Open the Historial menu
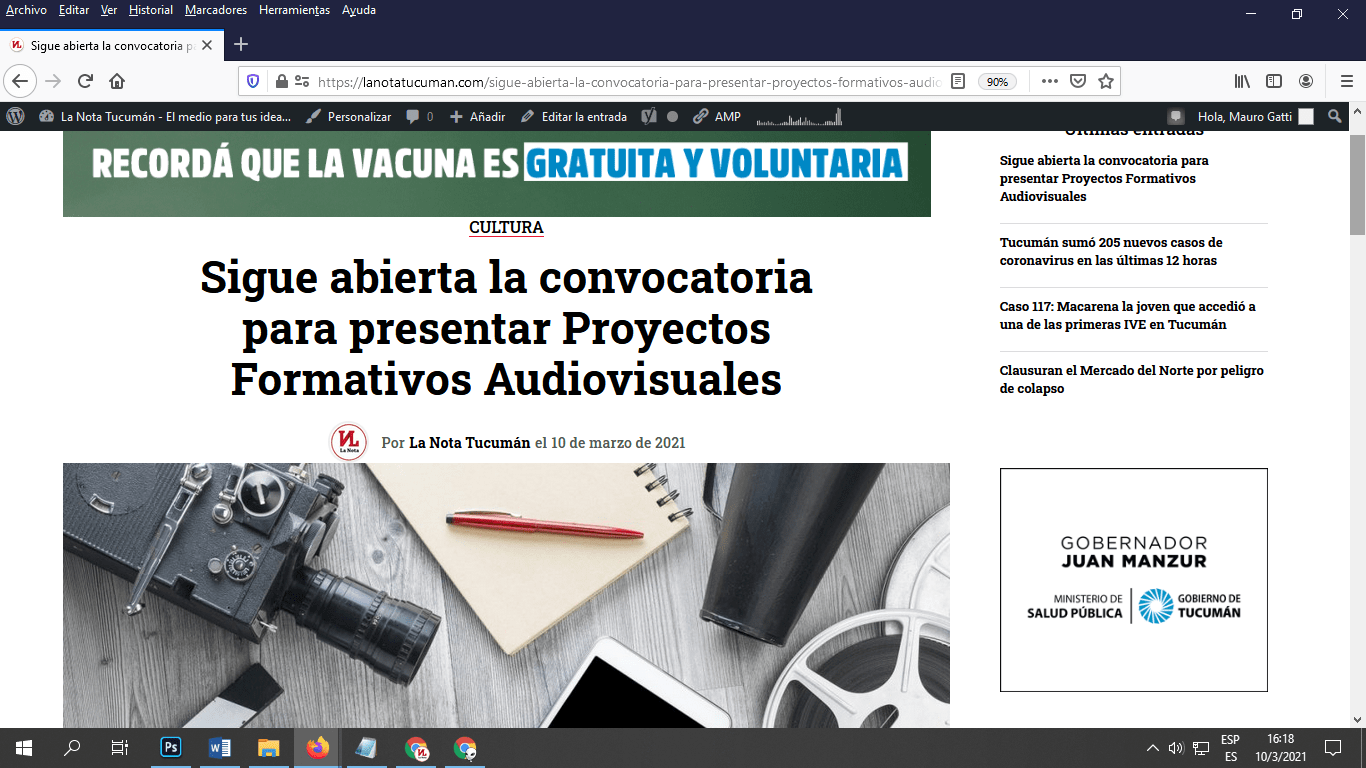 click(151, 10)
